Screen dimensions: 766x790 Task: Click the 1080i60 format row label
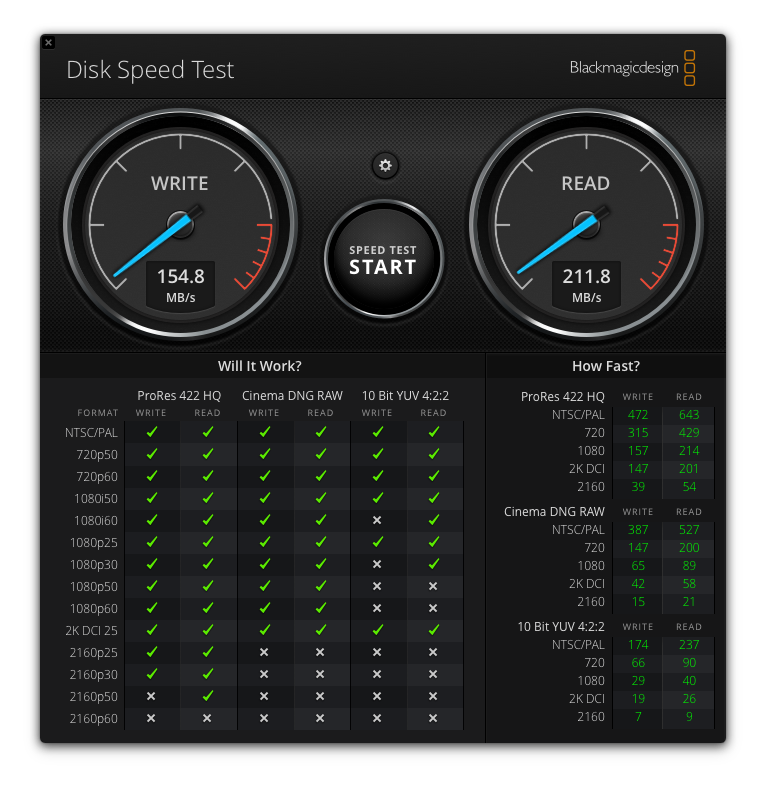click(96, 520)
